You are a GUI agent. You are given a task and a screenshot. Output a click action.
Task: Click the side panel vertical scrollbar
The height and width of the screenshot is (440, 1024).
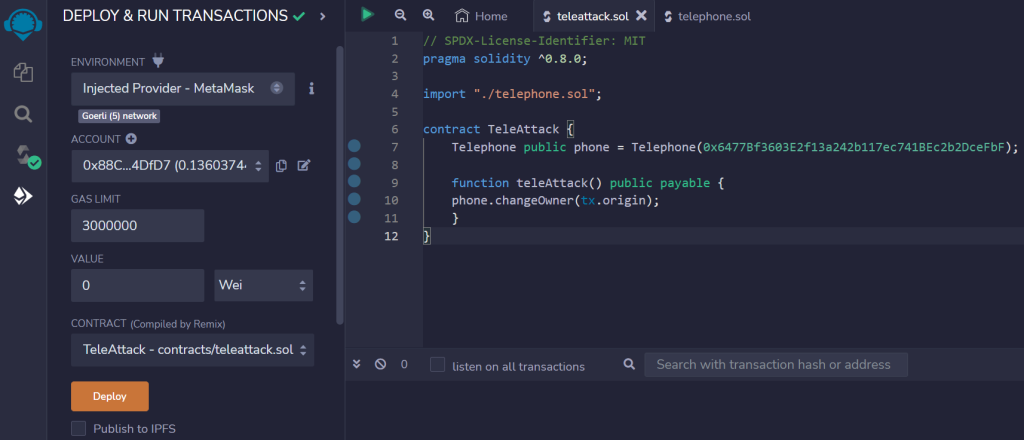click(x=339, y=185)
